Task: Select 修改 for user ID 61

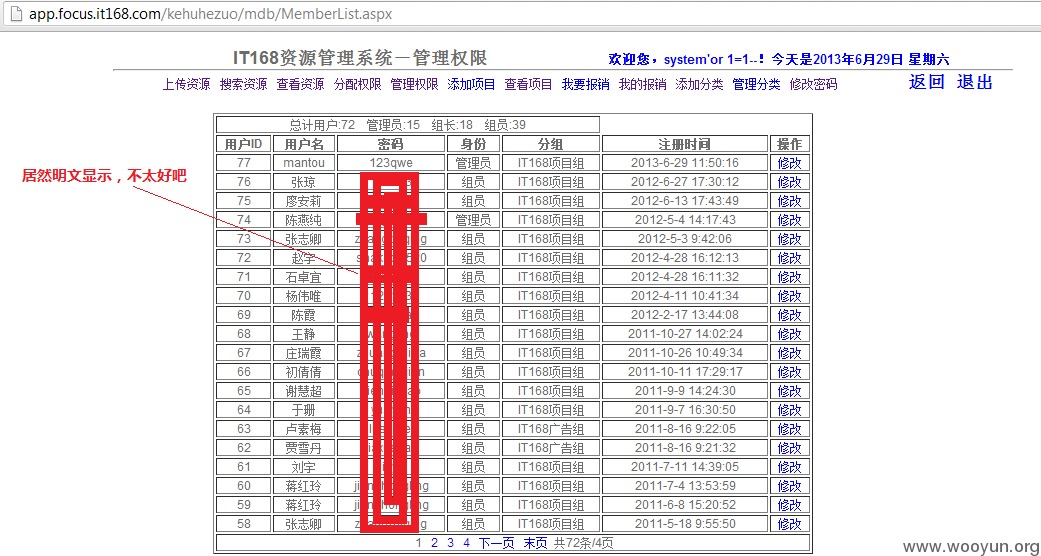Action: coord(790,467)
